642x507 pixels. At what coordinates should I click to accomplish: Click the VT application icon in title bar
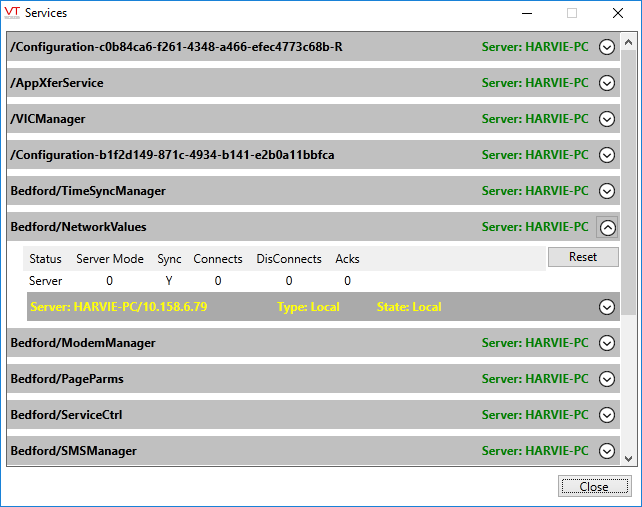(x=13, y=13)
